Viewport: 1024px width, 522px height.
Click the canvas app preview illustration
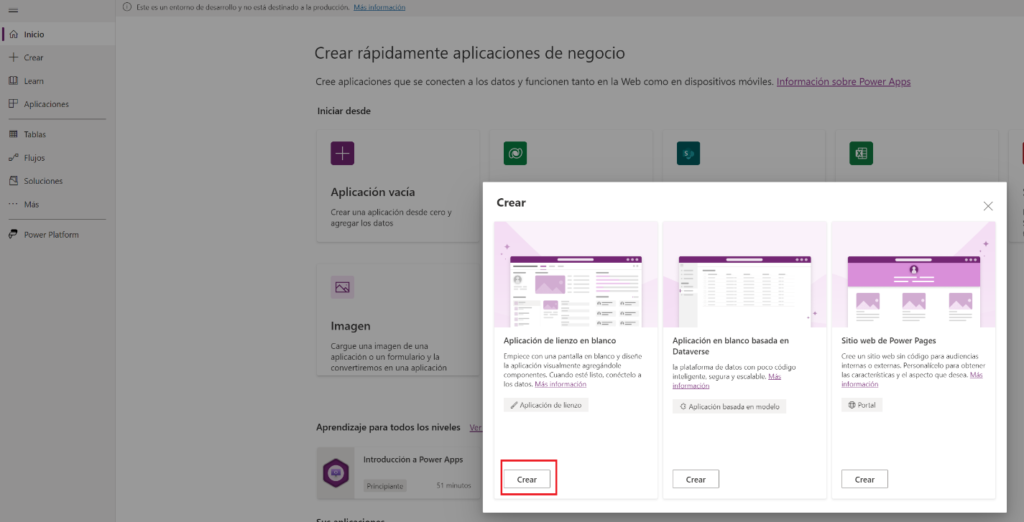coord(575,274)
